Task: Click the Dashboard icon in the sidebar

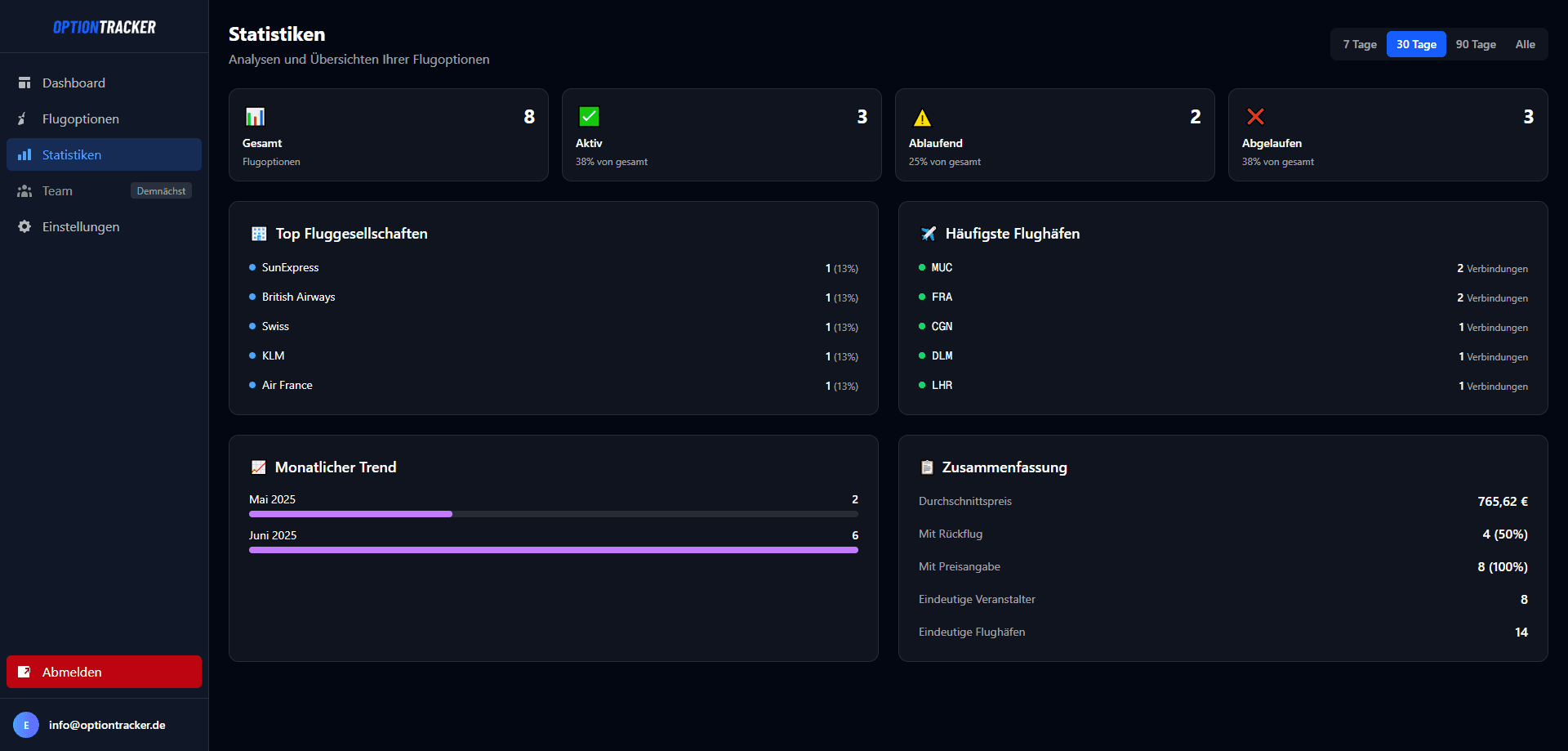Action: [24, 83]
